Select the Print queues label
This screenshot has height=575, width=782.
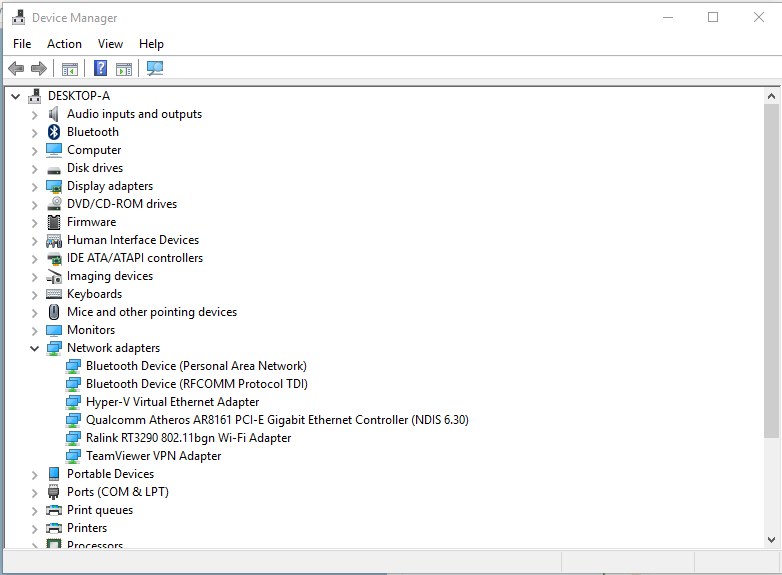click(100, 510)
